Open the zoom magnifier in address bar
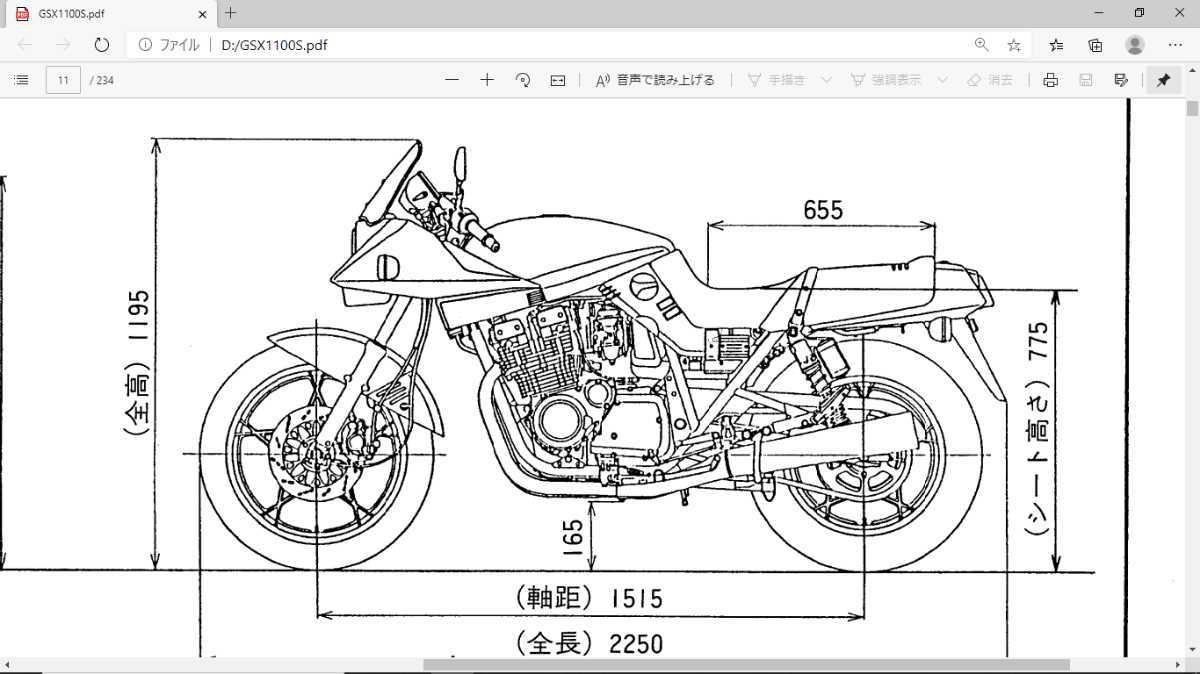The height and width of the screenshot is (674, 1200). [x=981, y=45]
